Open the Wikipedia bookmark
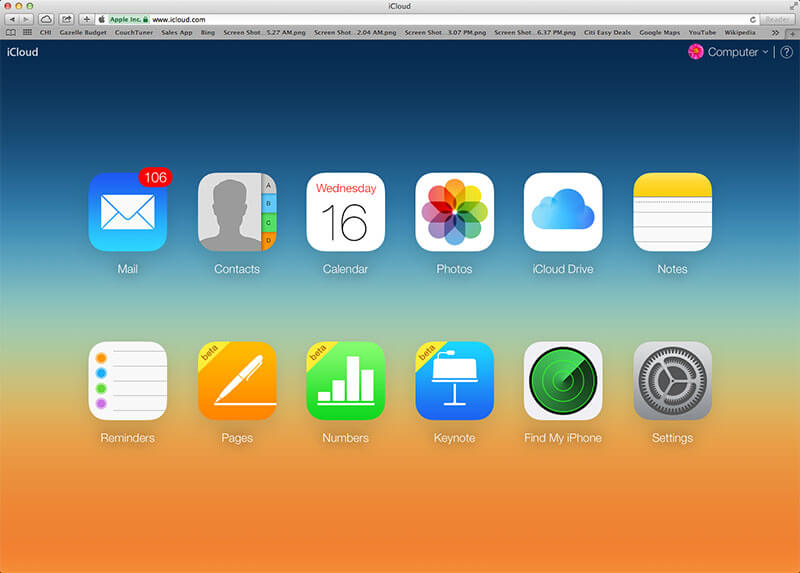This screenshot has height=573, width=800. coord(740,32)
